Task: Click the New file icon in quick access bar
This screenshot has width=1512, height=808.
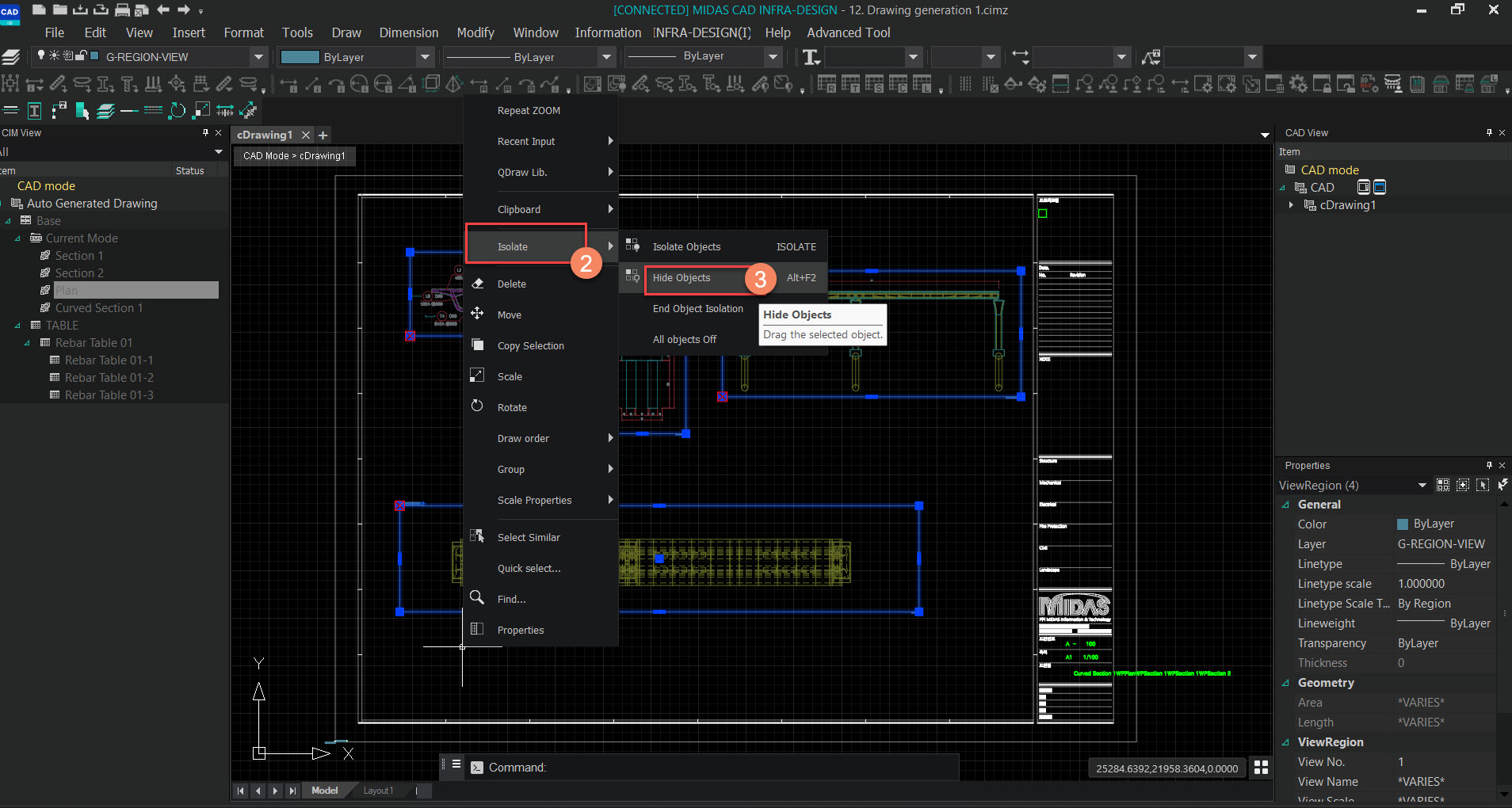Action: [39, 10]
